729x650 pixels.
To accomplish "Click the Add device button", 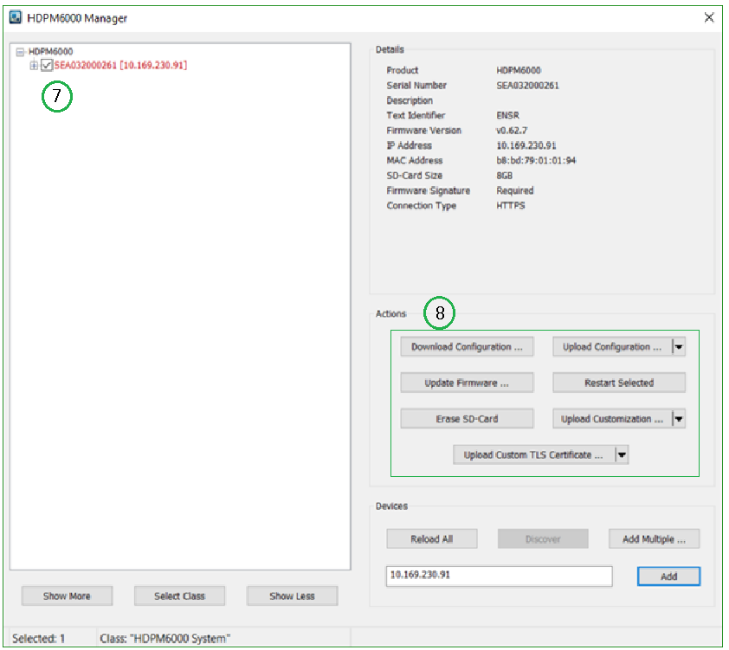I will 669,577.
